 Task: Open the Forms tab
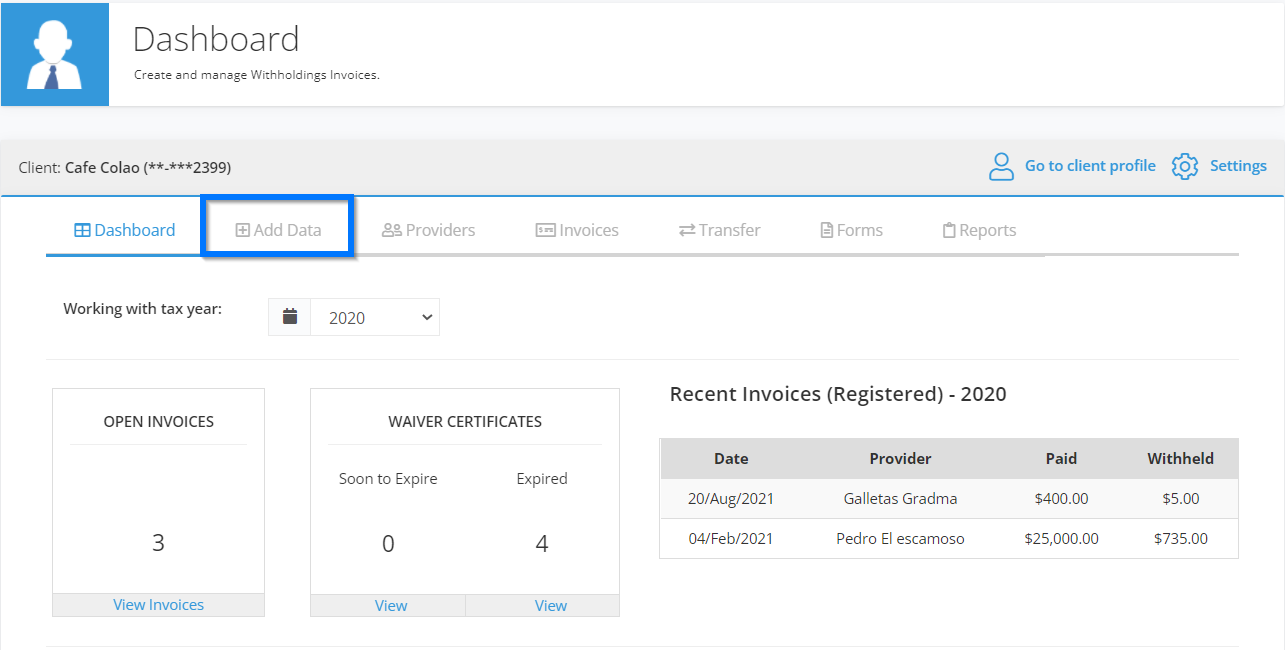click(852, 230)
